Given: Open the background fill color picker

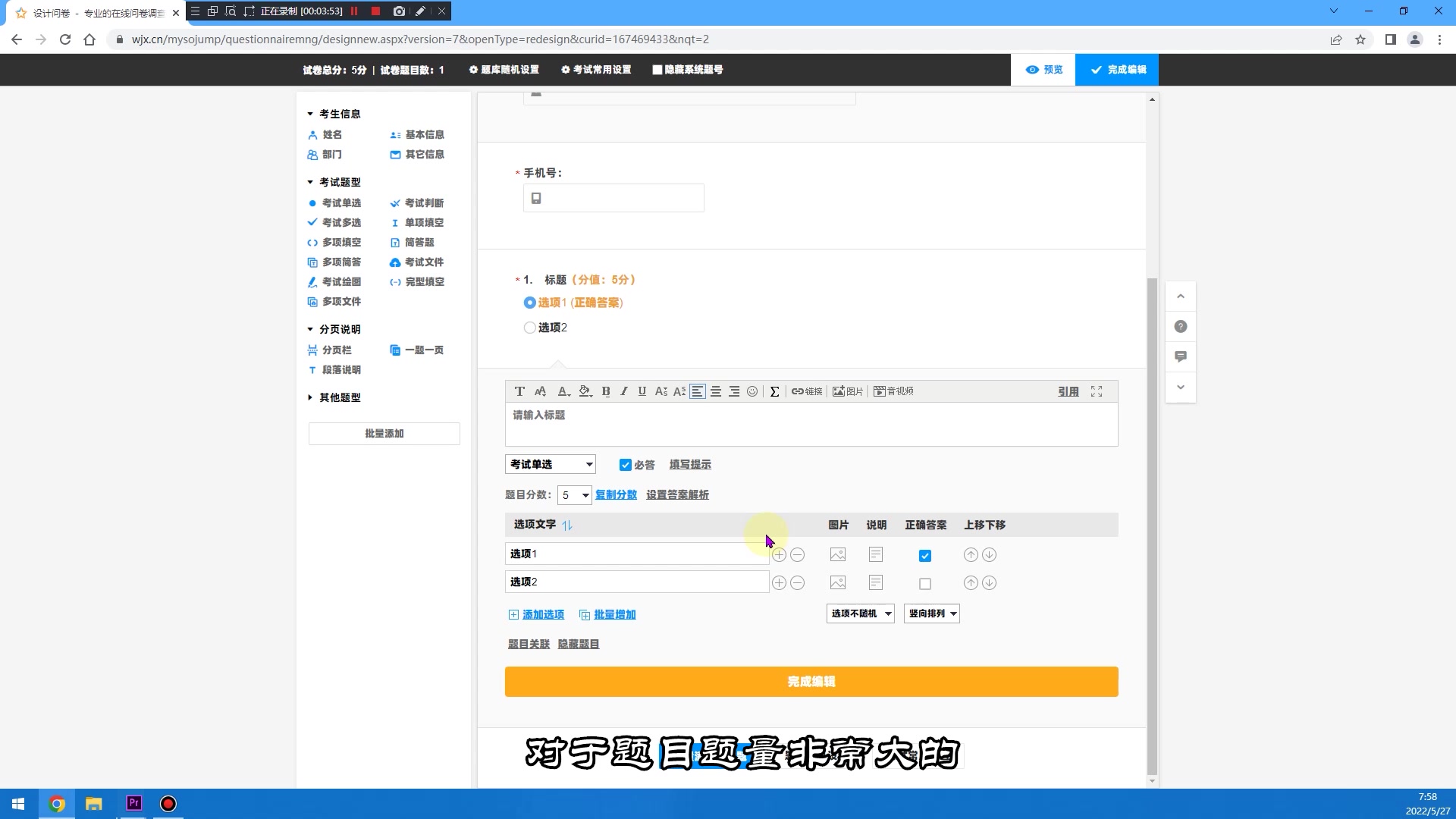Looking at the screenshot, I should coord(585,391).
